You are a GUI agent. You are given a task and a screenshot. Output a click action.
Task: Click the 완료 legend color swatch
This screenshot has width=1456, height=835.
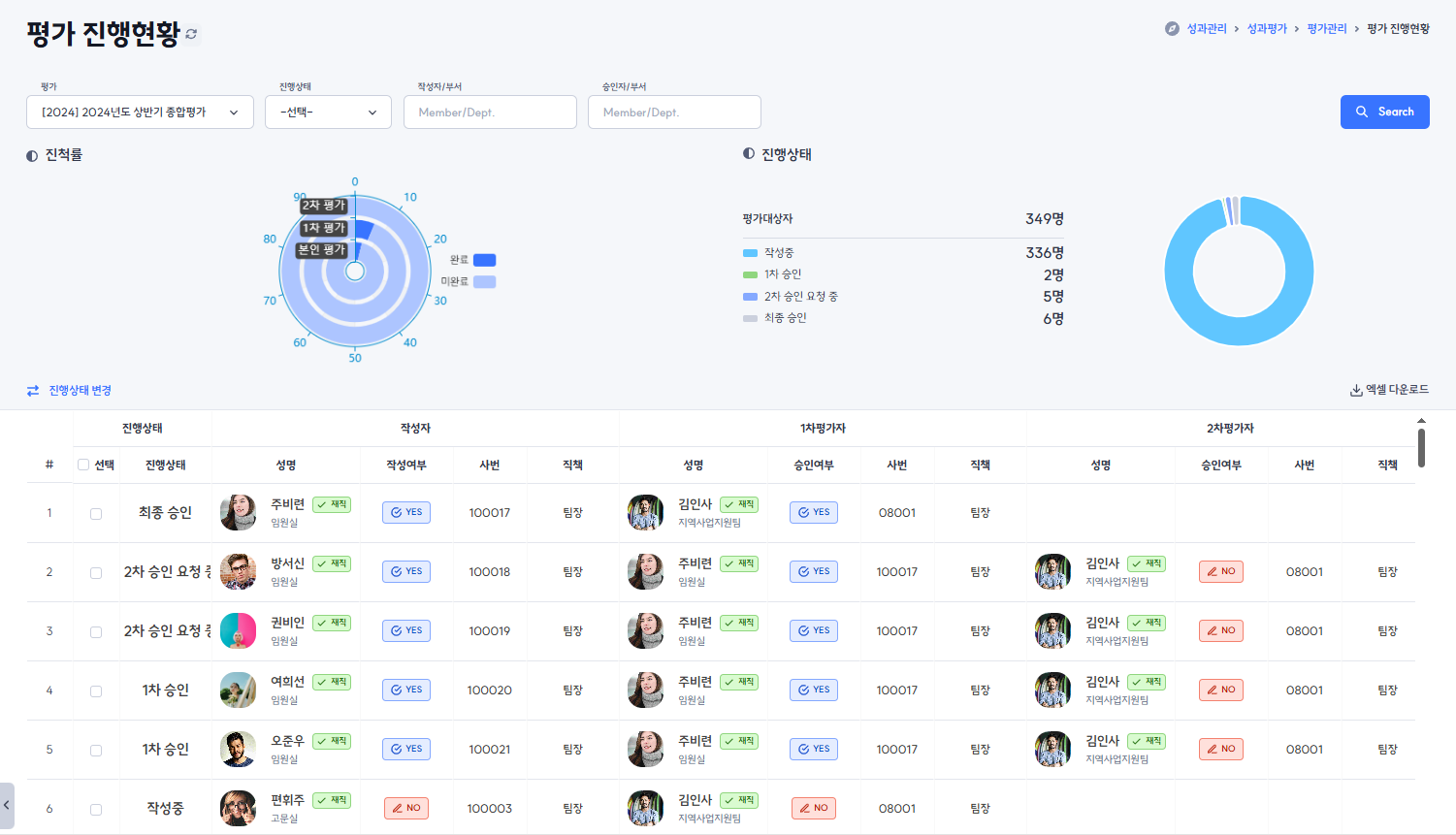click(x=484, y=260)
